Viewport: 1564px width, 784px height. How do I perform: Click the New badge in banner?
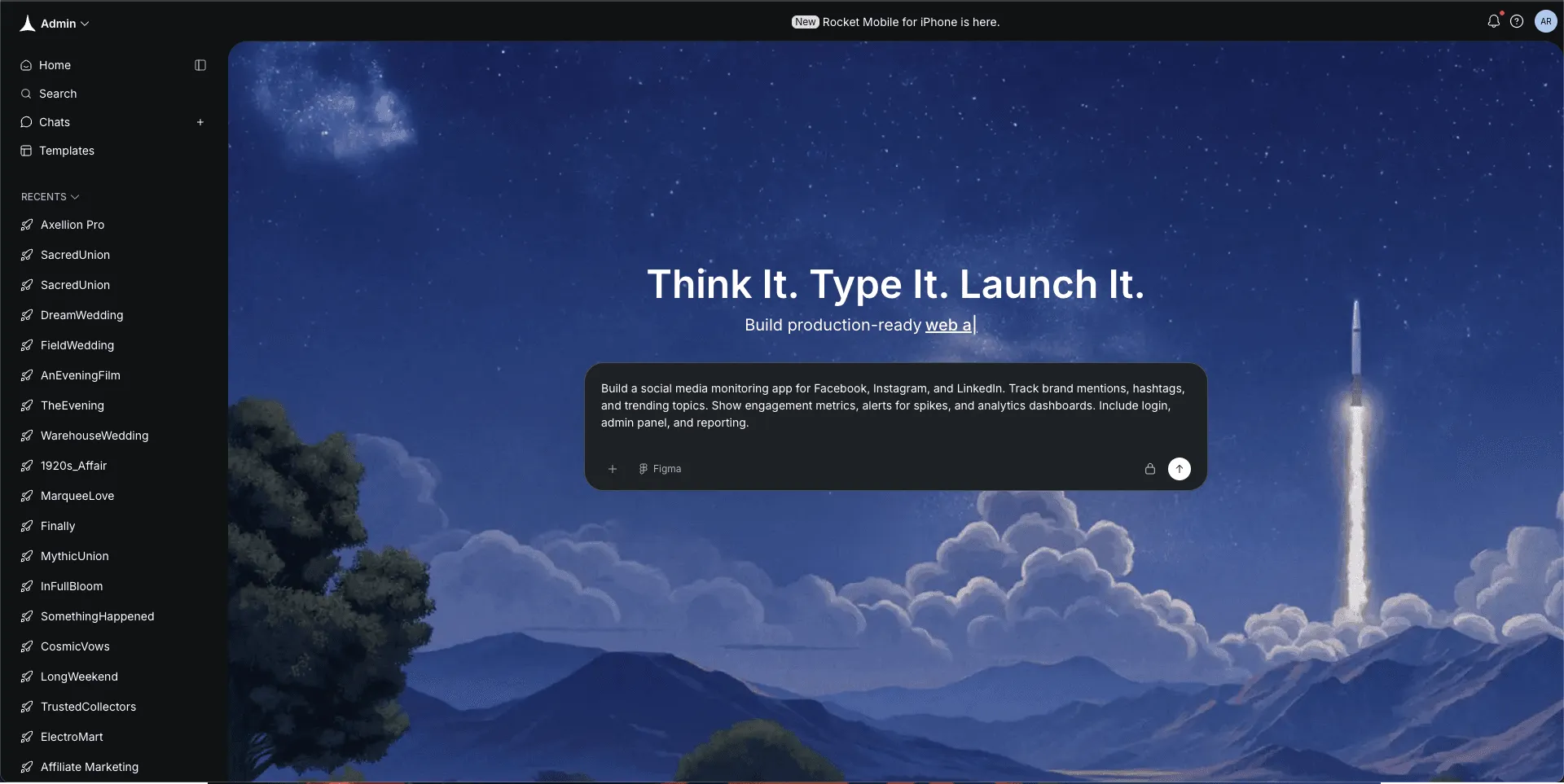pyautogui.click(x=805, y=22)
